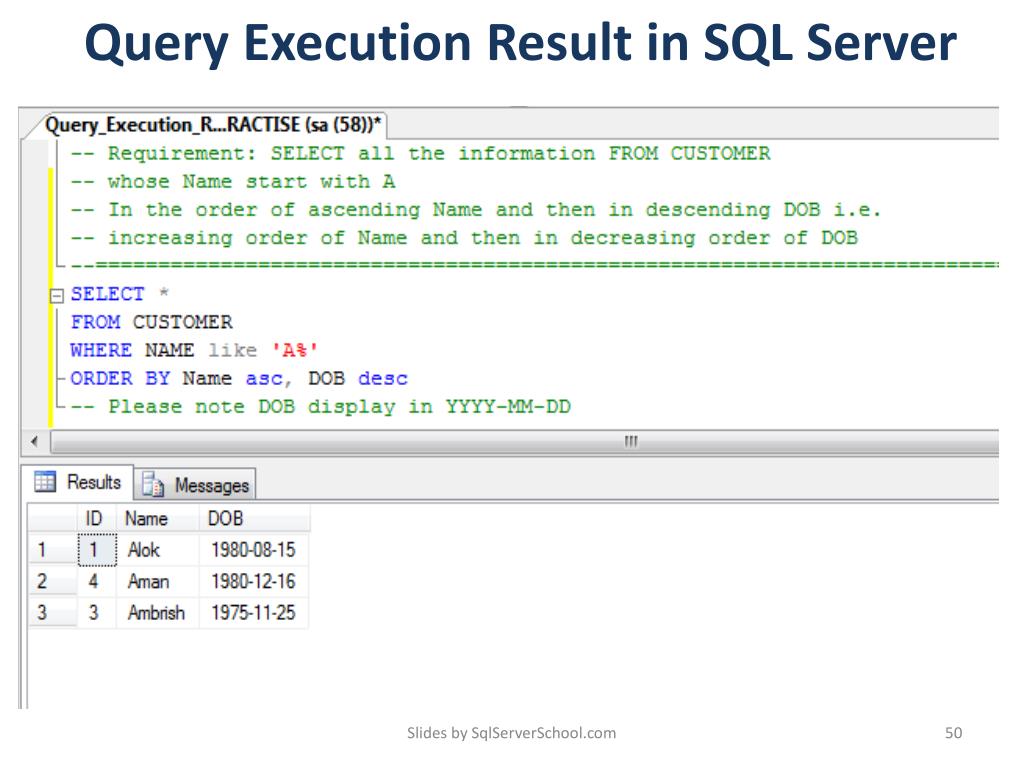Image resolution: width=1024 pixels, height=768 pixels.
Task: Click the 'whose Name start with A' comment
Action: click(233, 182)
